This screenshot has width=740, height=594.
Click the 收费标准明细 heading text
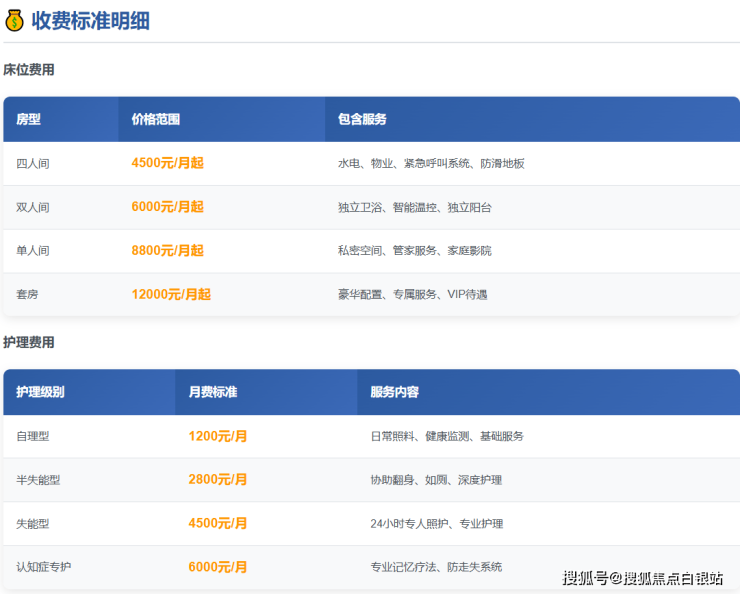point(90,20)
